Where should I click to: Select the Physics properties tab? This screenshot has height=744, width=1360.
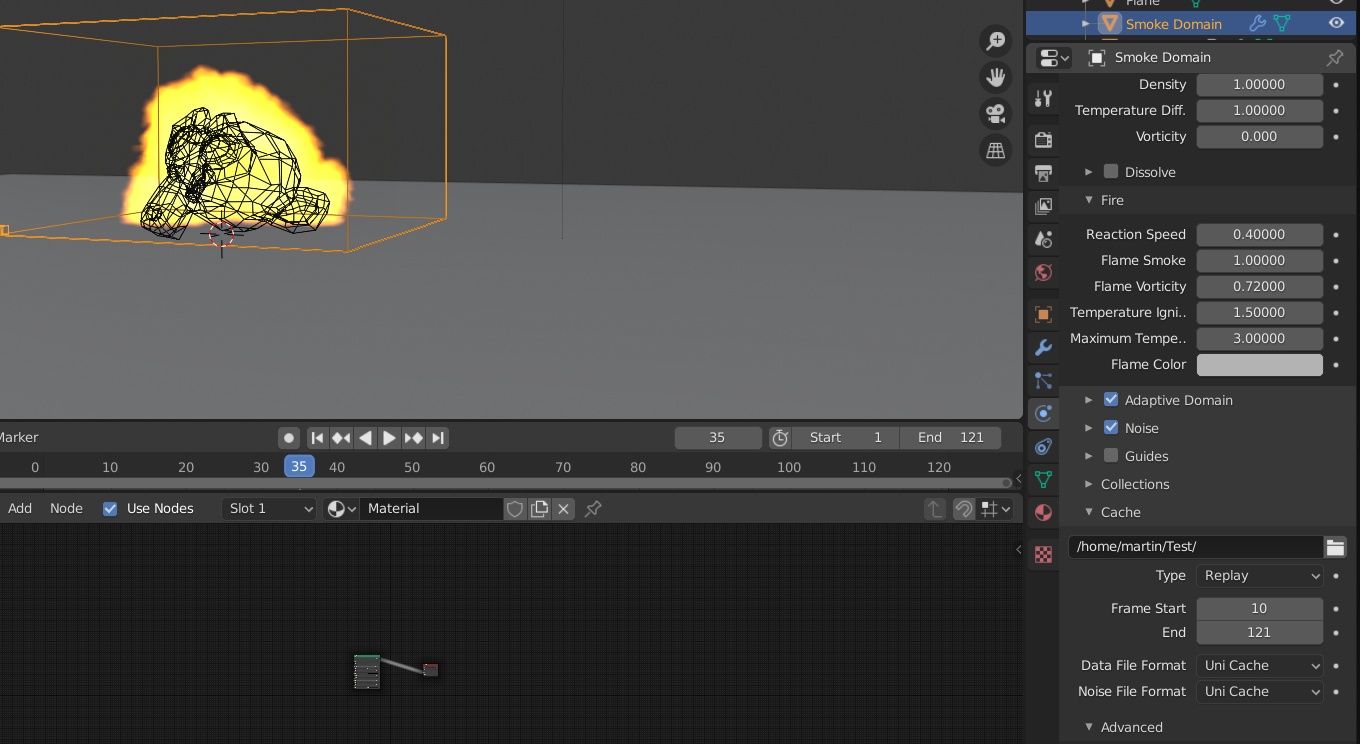tap(1043, 413)
